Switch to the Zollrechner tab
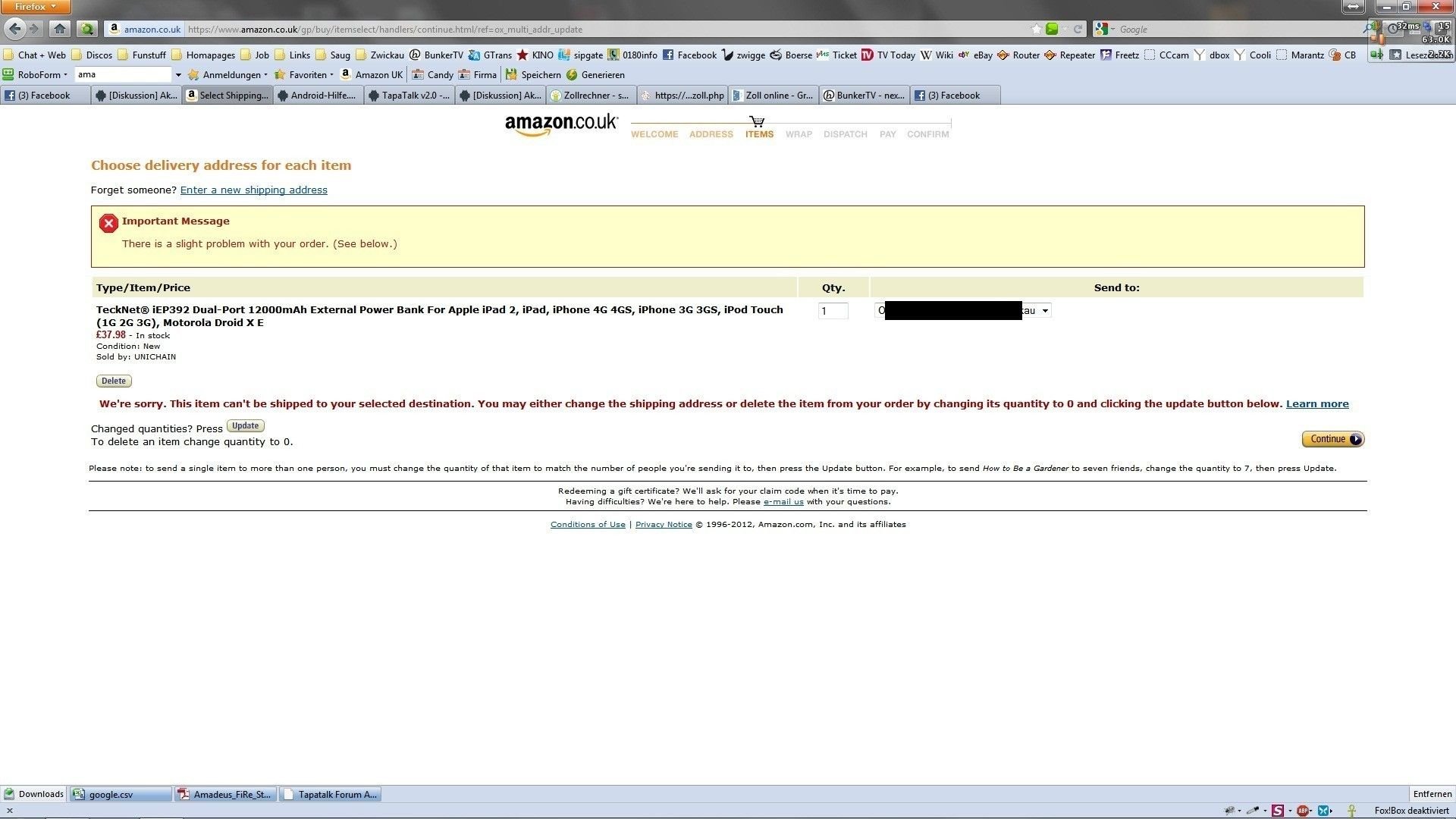1456x819 pixels. [x=591, y=95]
